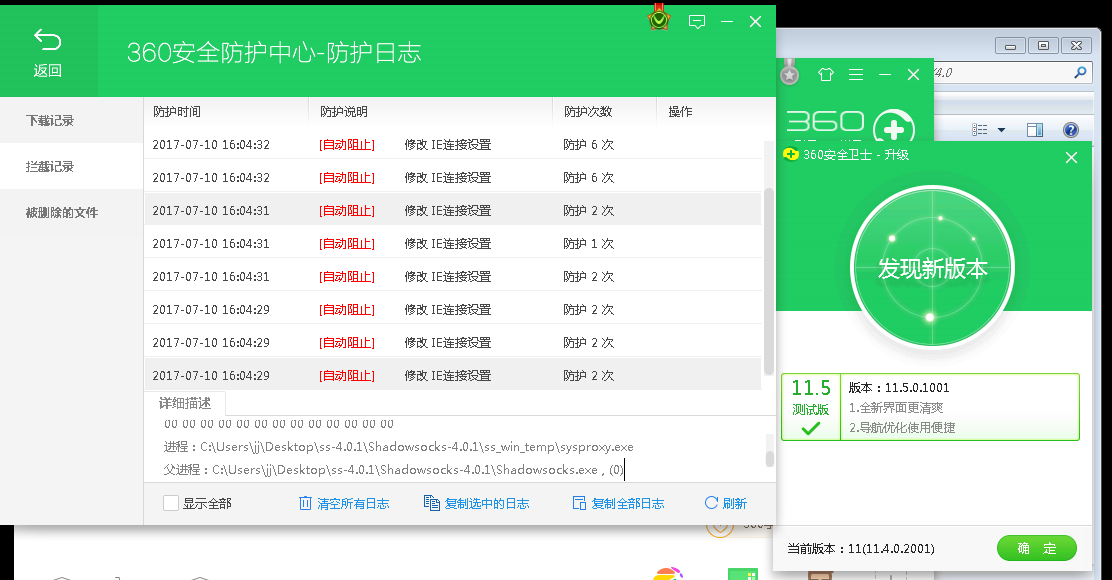Viewport: 1112px width, 580px height.
Task: Click the 360 plus logo icon
Action: (x=893, y=128)
